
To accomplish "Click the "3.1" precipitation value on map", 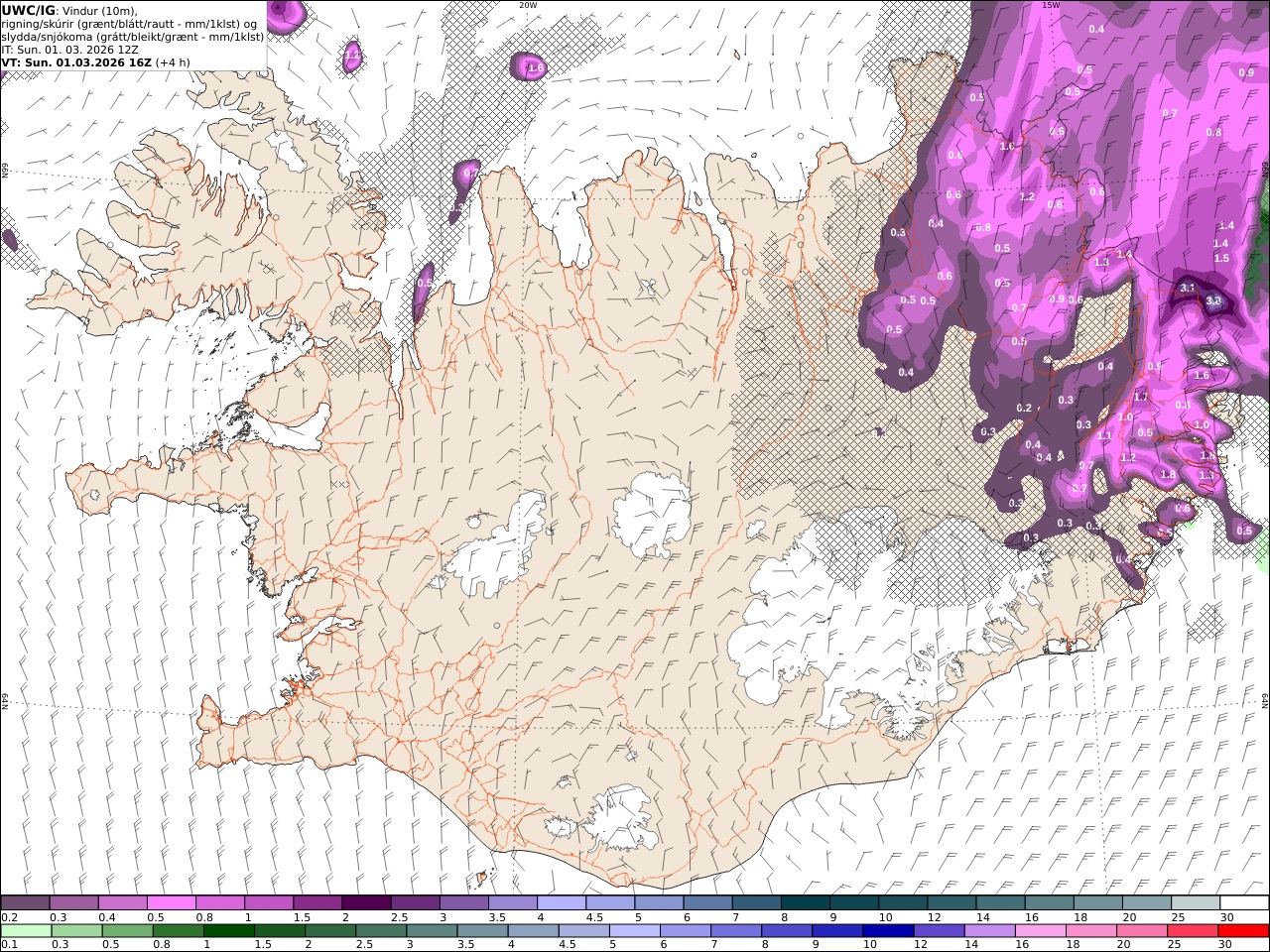I will [x=1188, y=288].
